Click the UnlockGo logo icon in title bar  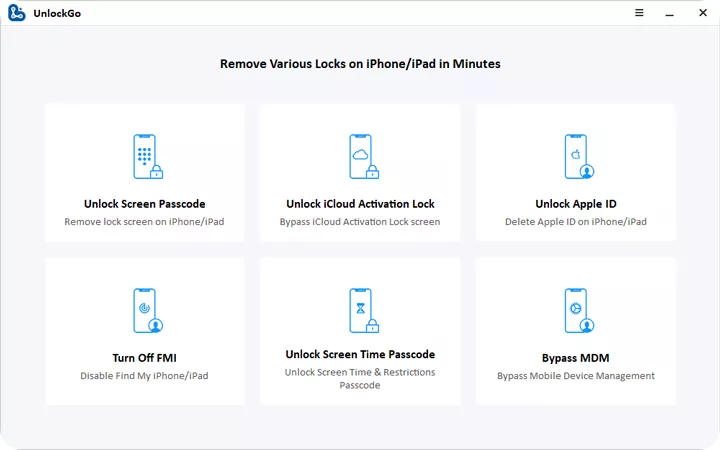(17, 13)
